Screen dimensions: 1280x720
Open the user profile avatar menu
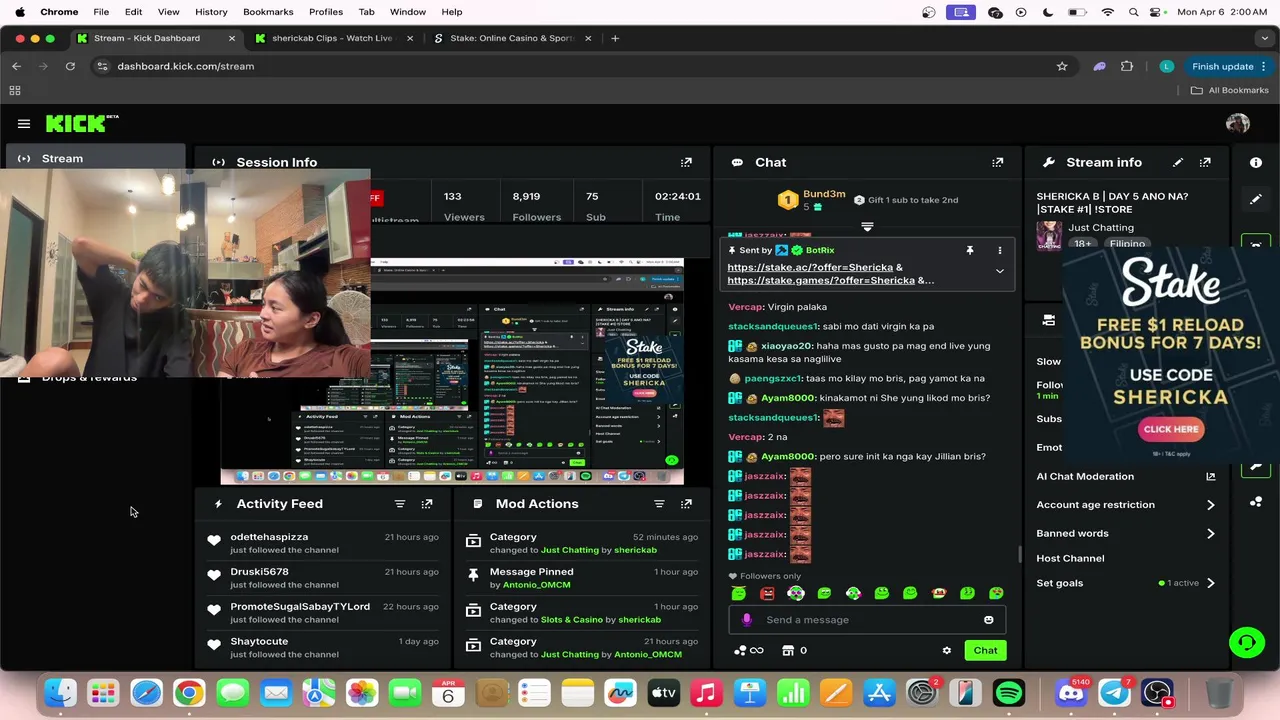(1238, 123)
